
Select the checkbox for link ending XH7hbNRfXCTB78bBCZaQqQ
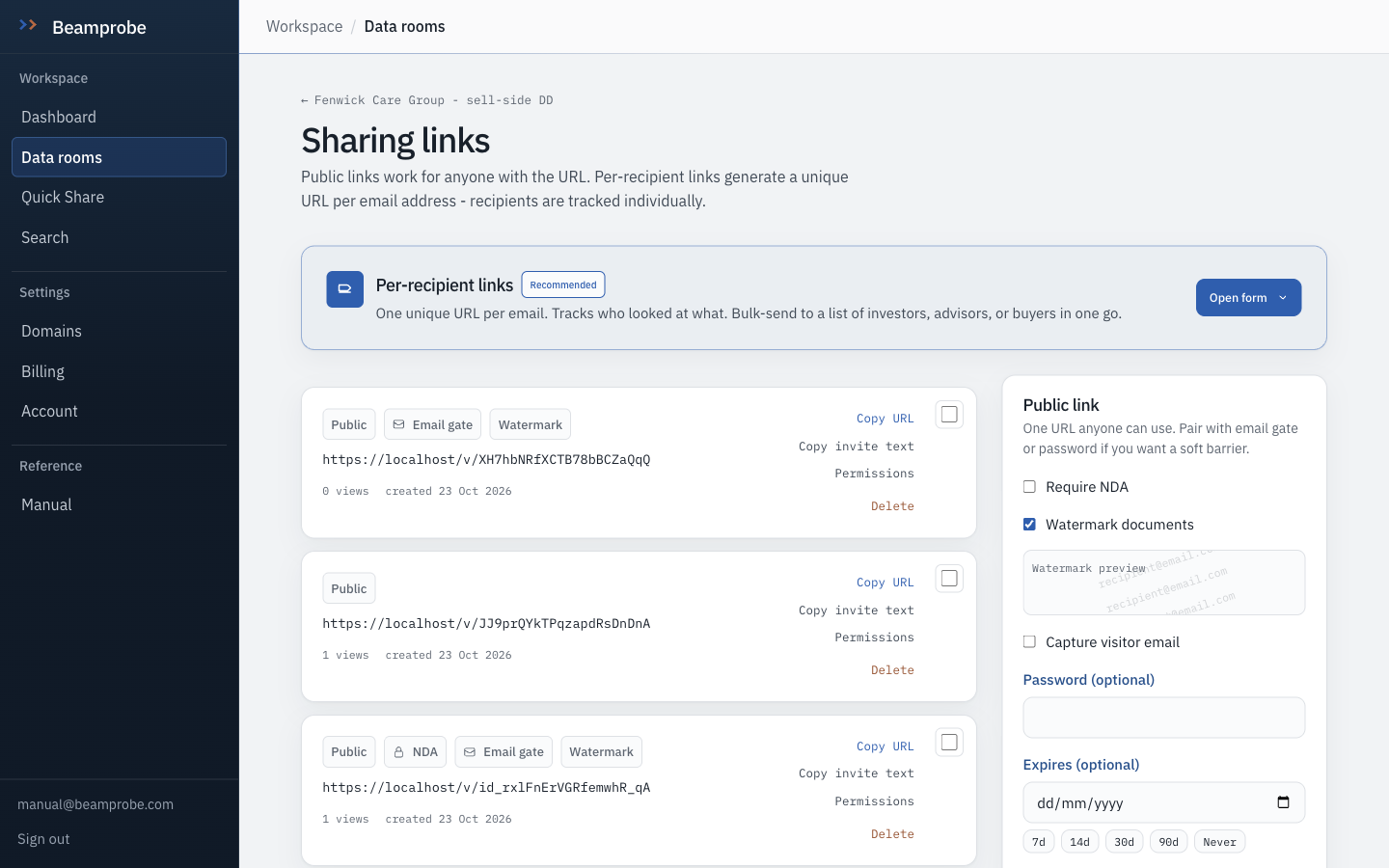click(949, 415)
